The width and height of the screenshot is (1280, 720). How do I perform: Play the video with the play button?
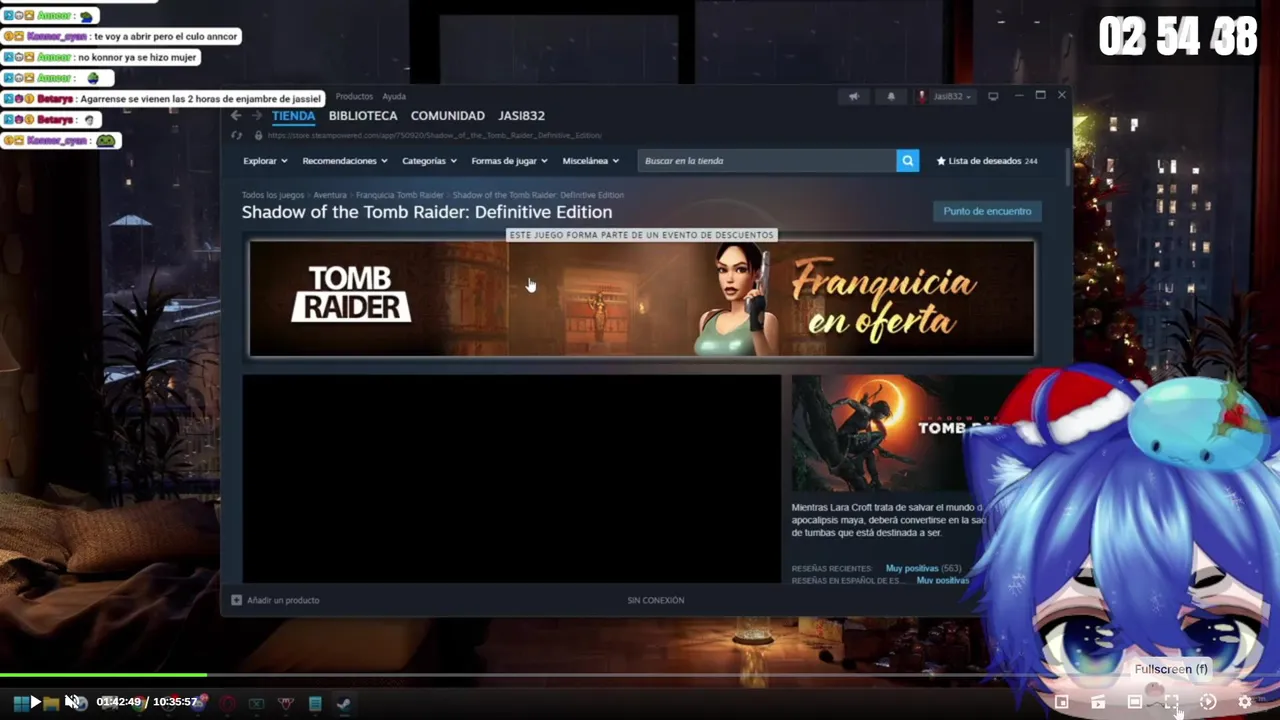(35, 702)
